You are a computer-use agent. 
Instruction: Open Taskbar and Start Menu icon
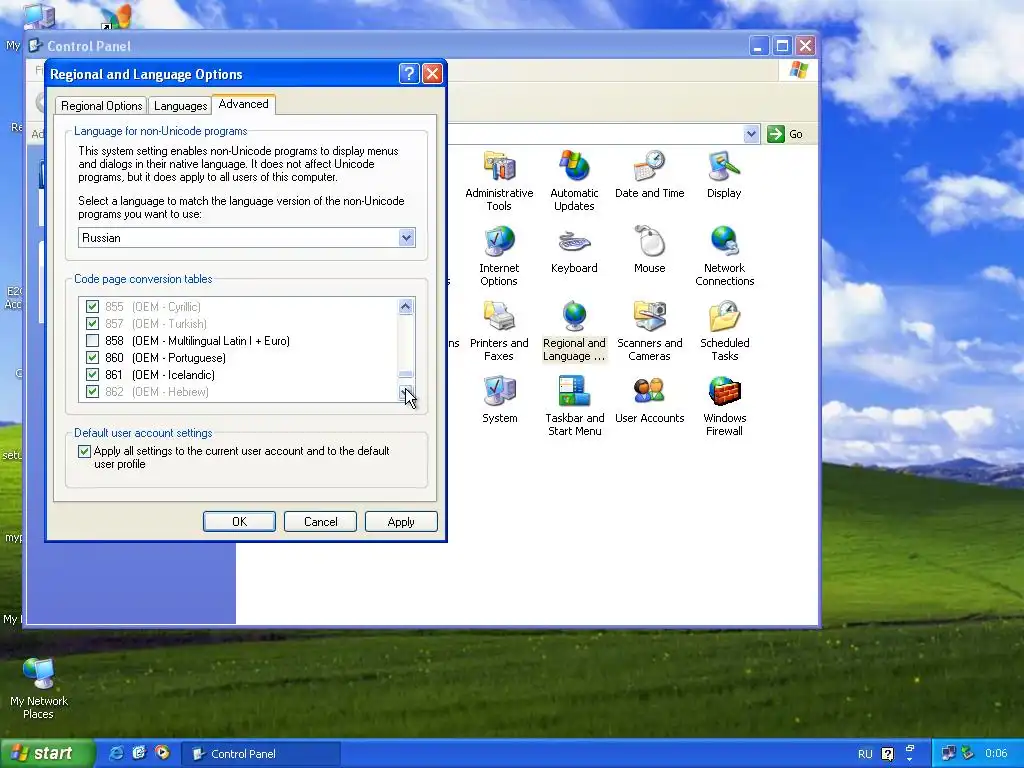click(575, 391)
